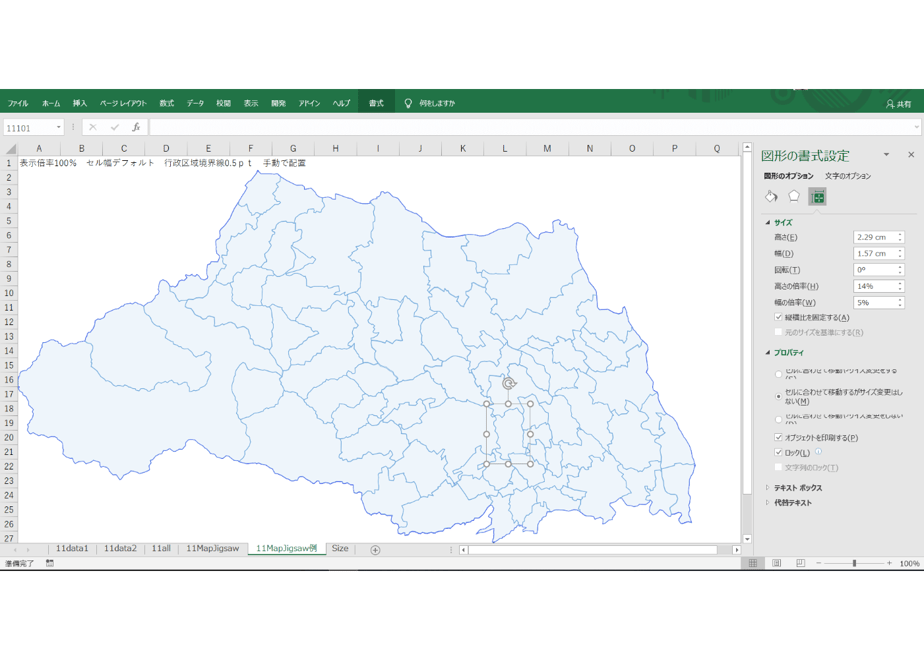
Task: Add a new sheet with plus icon
Action: click(x=375, y=550)
